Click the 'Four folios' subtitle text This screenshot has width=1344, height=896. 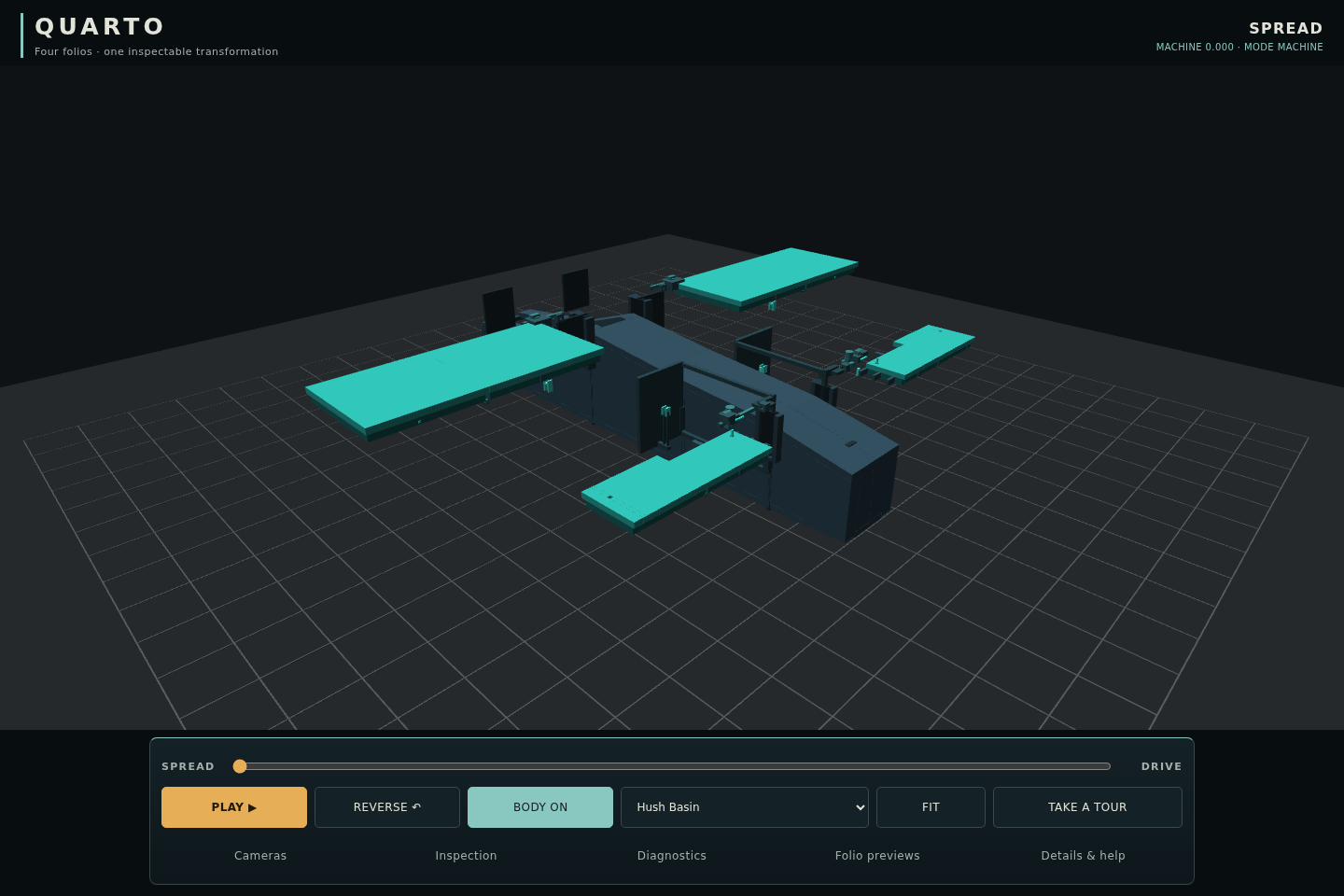(157, 51)
